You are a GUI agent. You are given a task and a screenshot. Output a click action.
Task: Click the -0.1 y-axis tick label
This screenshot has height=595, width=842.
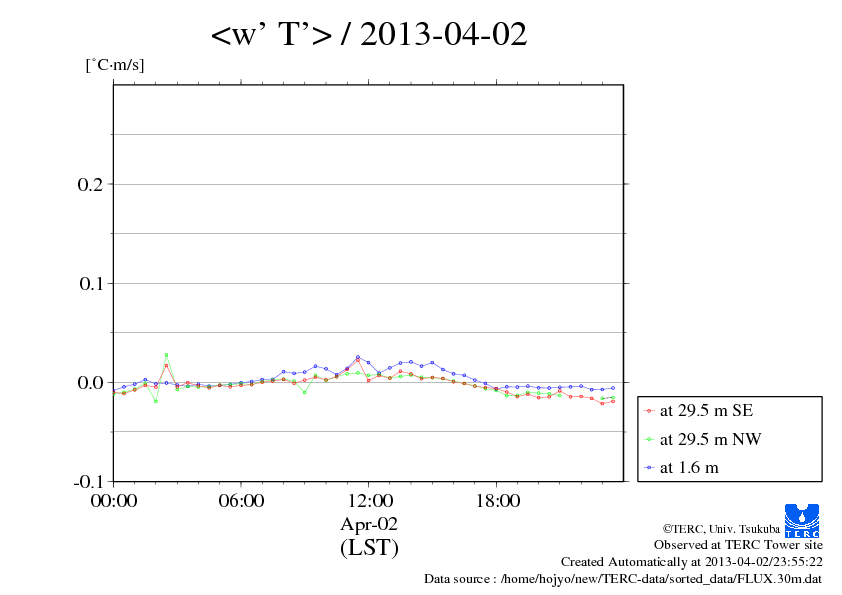pyautogui.click(x=88, y=481)
